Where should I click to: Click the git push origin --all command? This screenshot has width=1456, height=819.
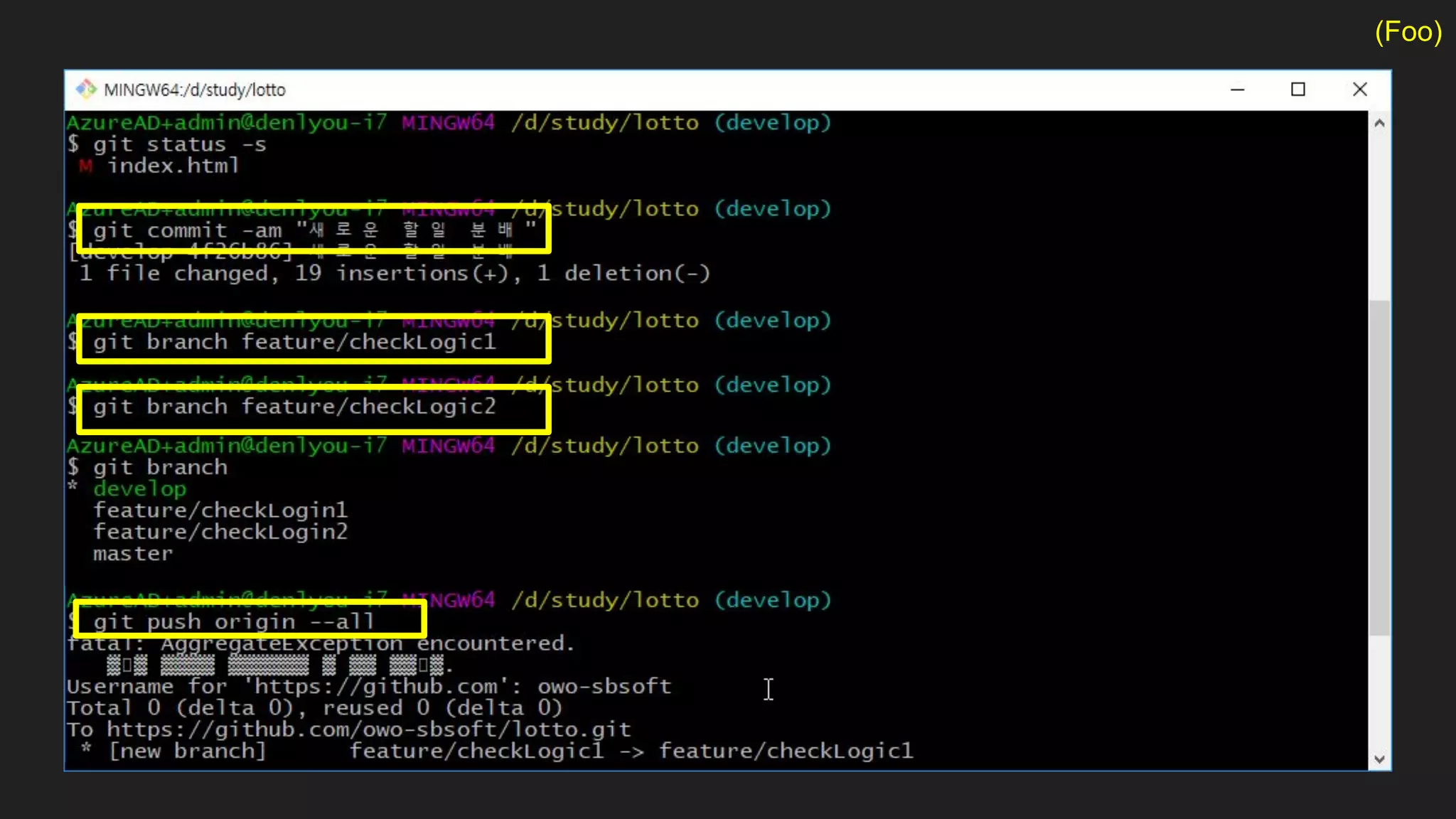(233, 621)
